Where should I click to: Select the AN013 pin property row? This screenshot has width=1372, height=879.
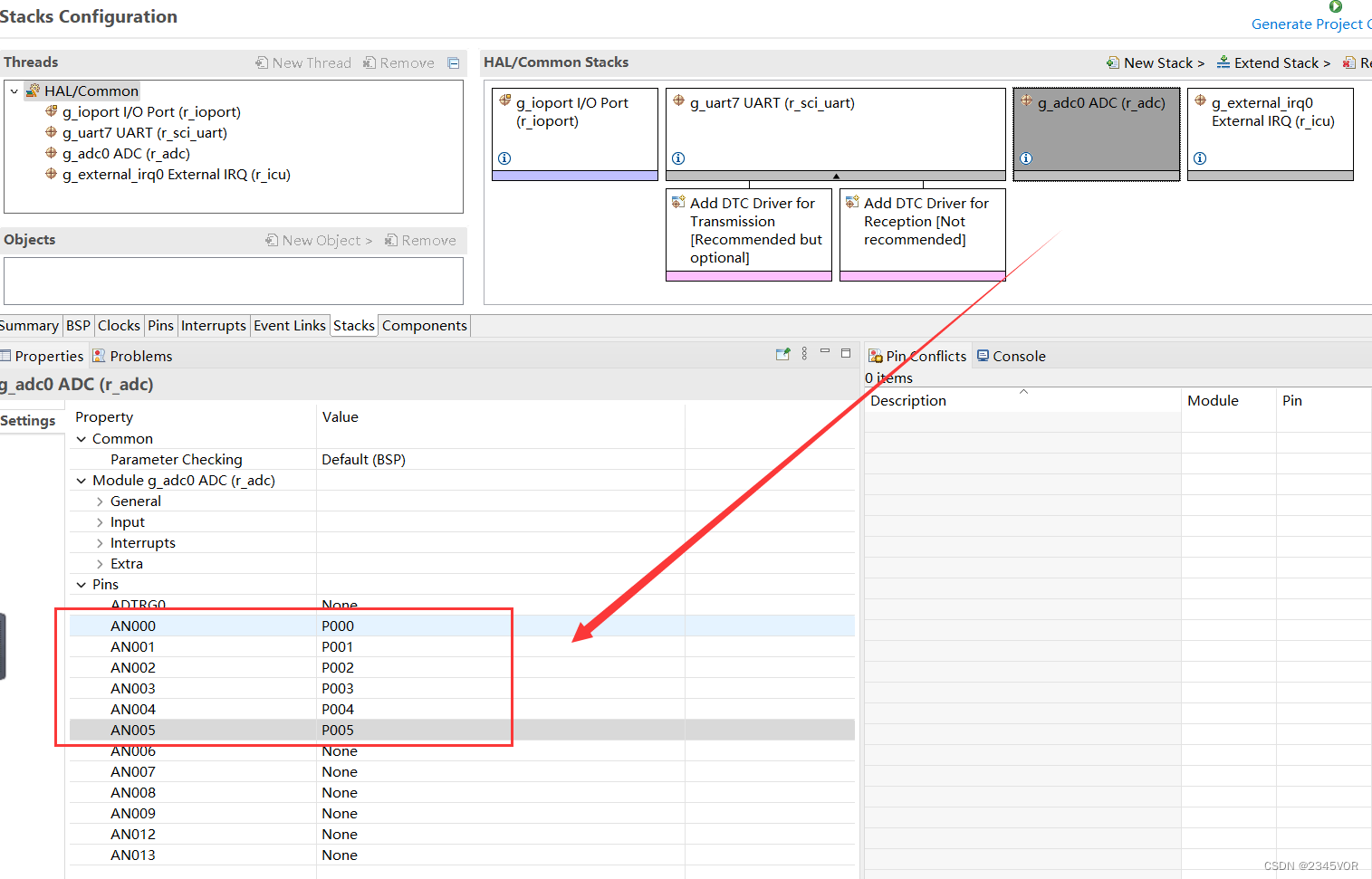[462, 855]
